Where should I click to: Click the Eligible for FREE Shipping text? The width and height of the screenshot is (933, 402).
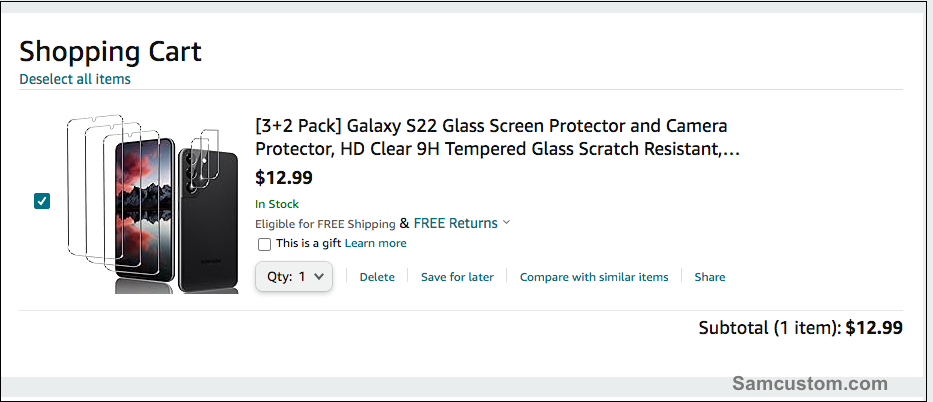(325, 224)
